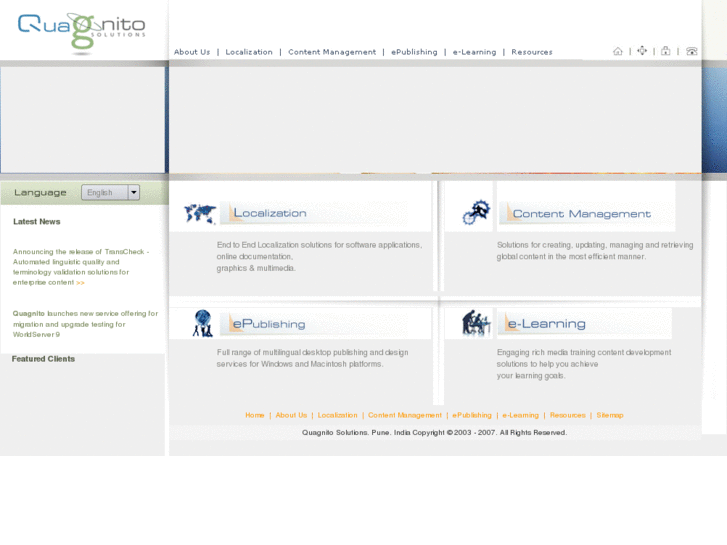
Task: Read the TransCheck release news item
Action: [81, 267]
